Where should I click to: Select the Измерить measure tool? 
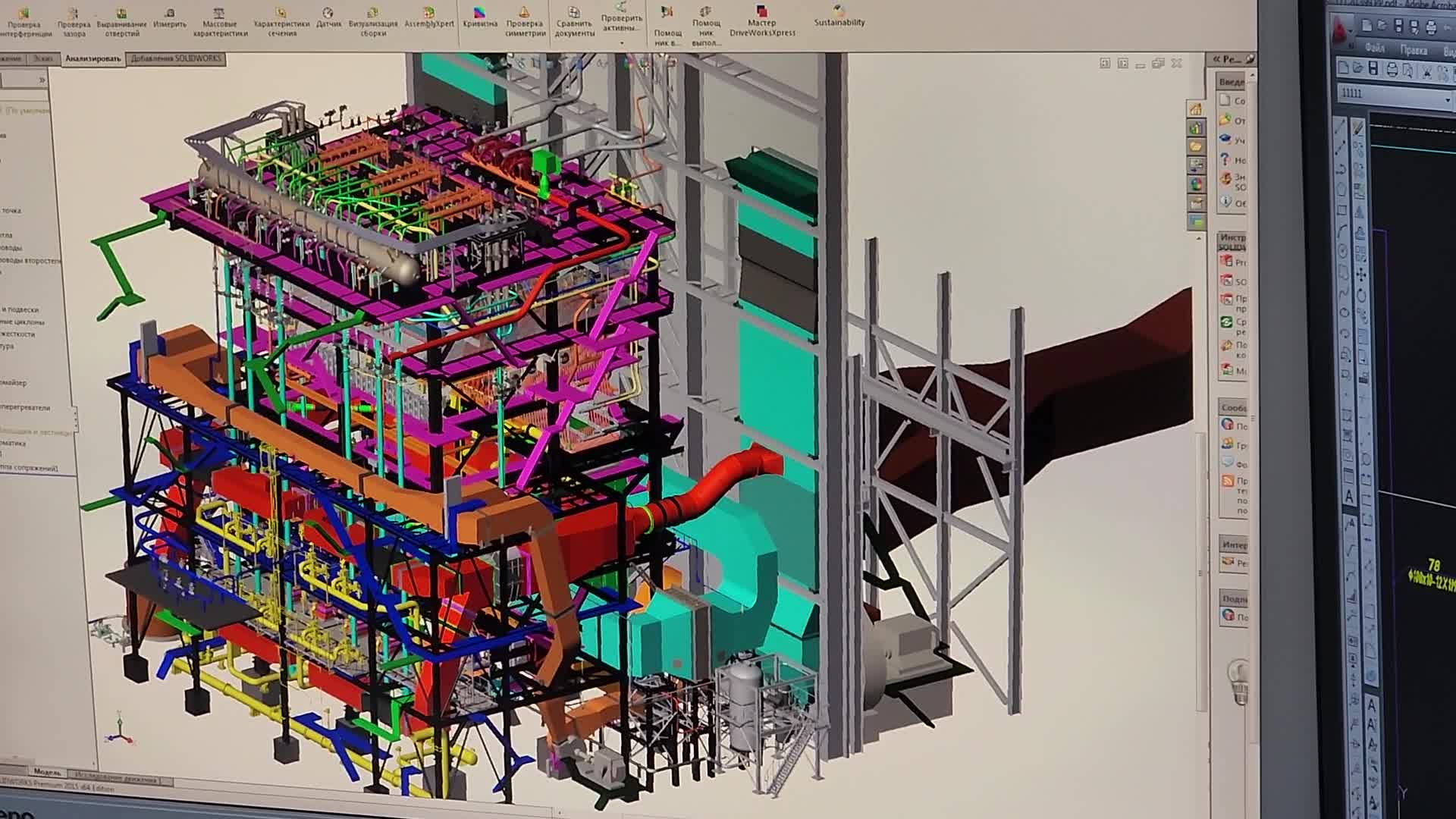(x=170, y=18)
